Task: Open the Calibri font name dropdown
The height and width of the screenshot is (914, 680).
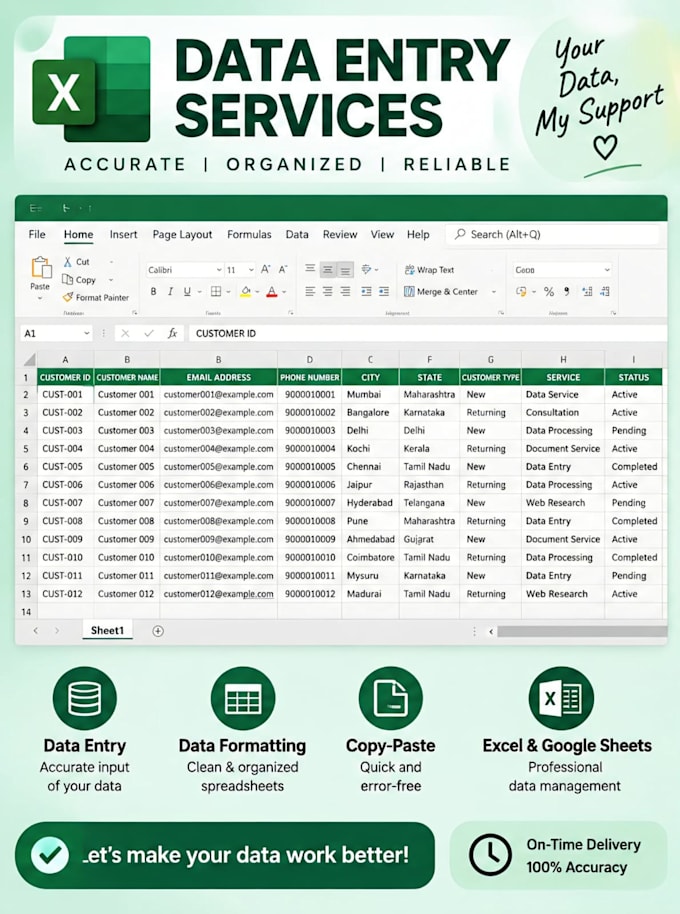Action: (219, 270)
